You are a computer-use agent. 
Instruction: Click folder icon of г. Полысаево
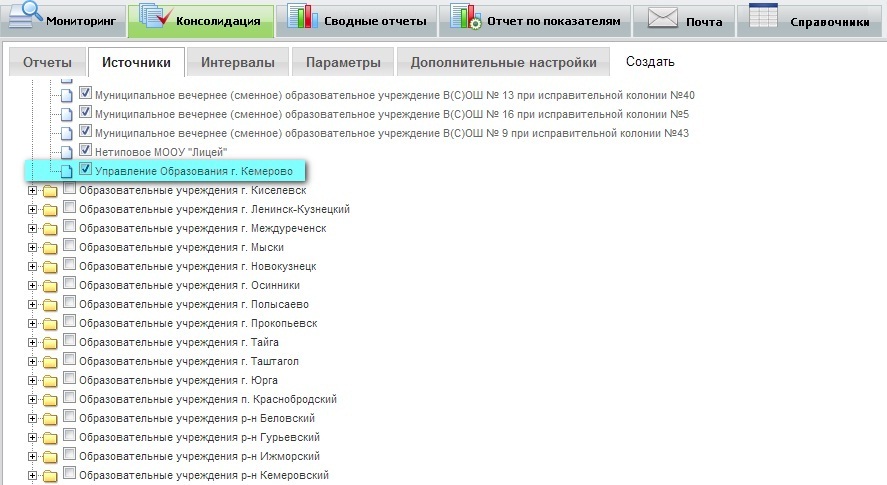click(50, 306)
